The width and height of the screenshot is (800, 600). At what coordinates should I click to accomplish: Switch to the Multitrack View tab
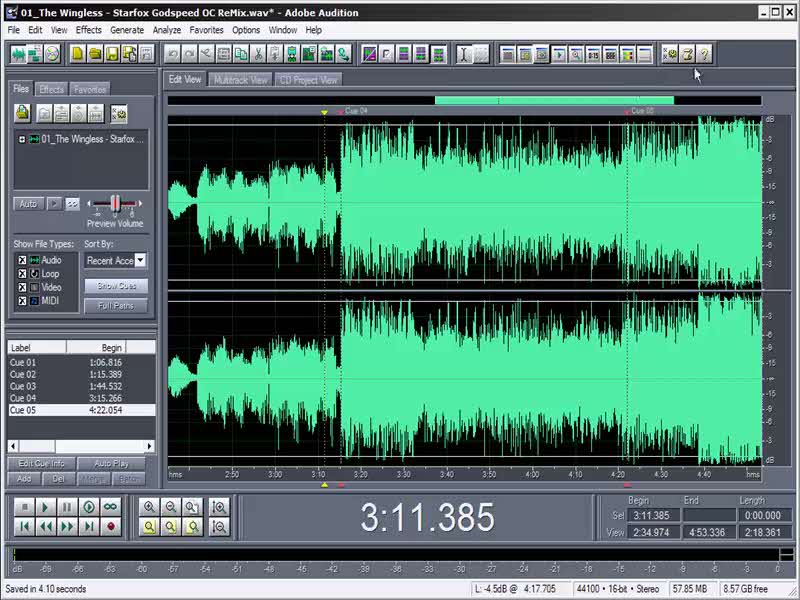coord(239,79)
